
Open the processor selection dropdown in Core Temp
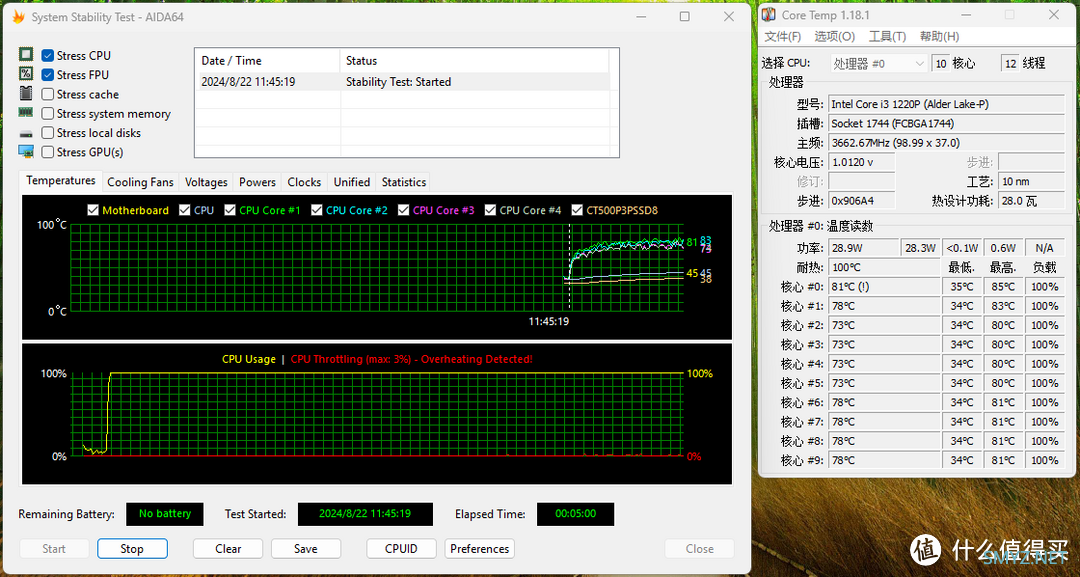tap(879, 63)
